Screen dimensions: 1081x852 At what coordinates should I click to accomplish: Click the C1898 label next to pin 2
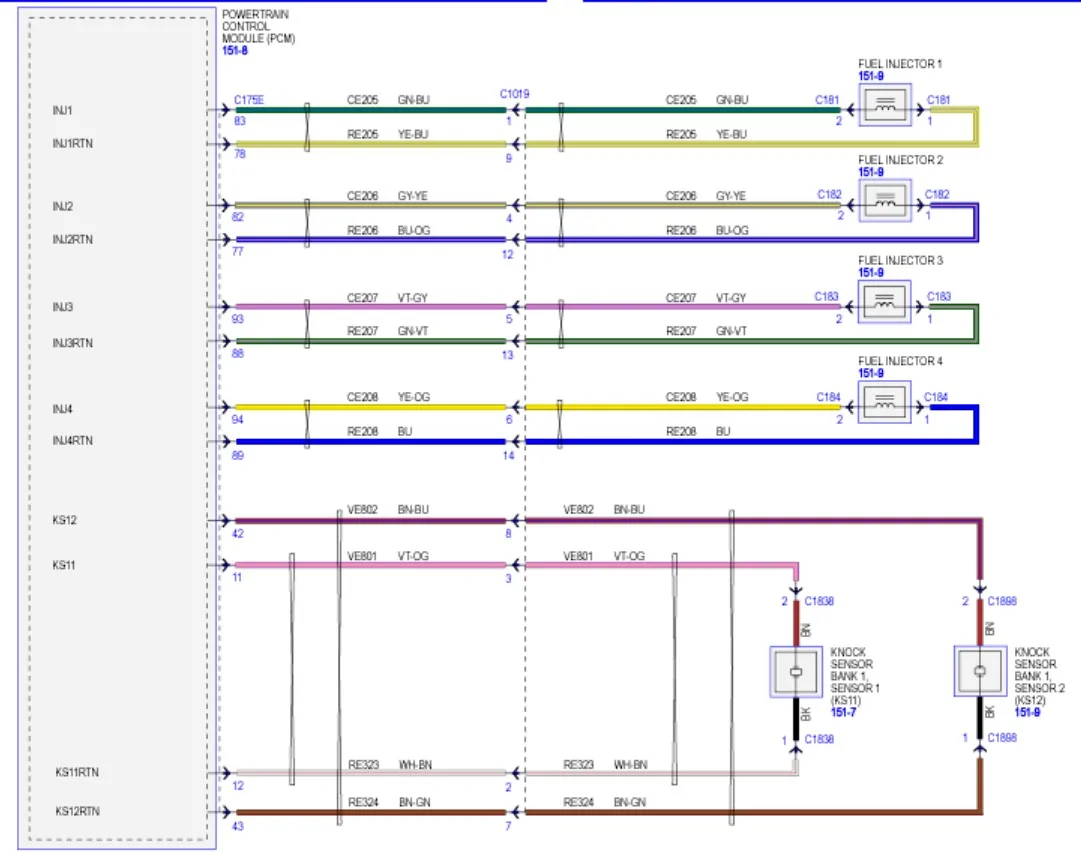tap(1002, 601)
